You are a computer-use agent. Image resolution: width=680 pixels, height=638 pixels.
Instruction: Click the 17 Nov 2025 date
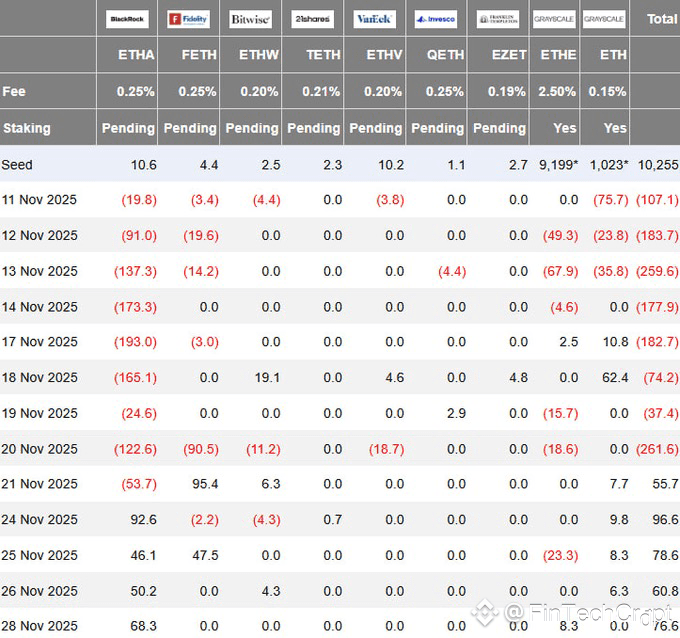[39, 342]
